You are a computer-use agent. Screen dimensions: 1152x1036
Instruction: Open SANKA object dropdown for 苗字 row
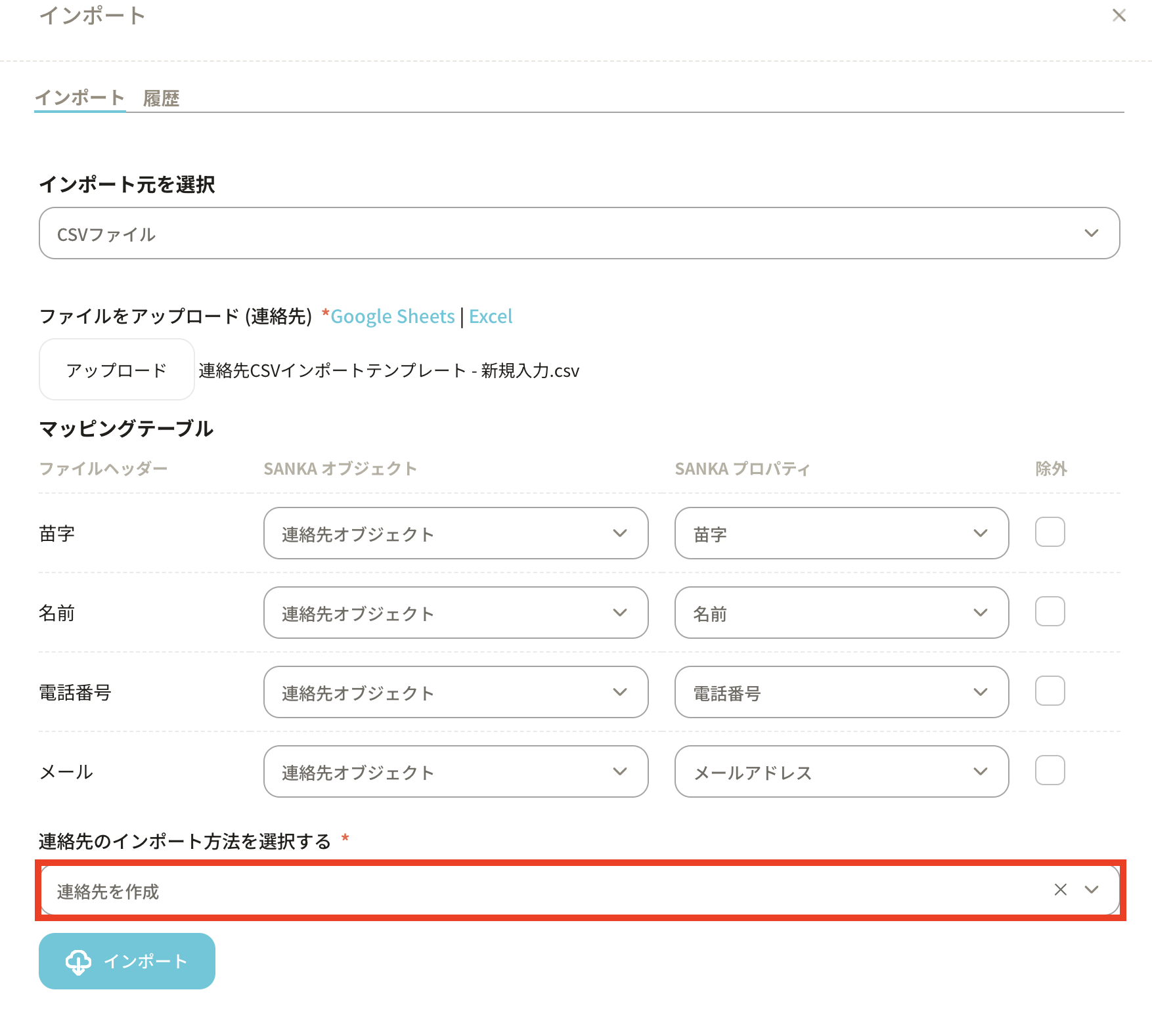(x=455, y=533)
